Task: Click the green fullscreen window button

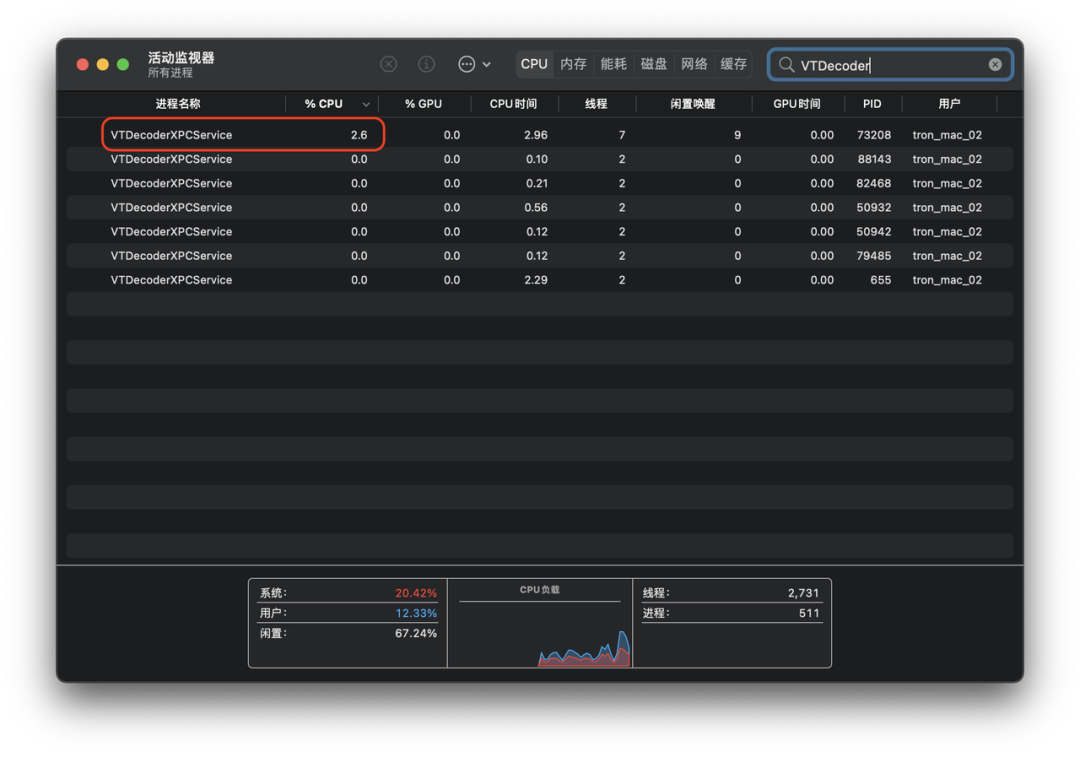Action: 123,64
